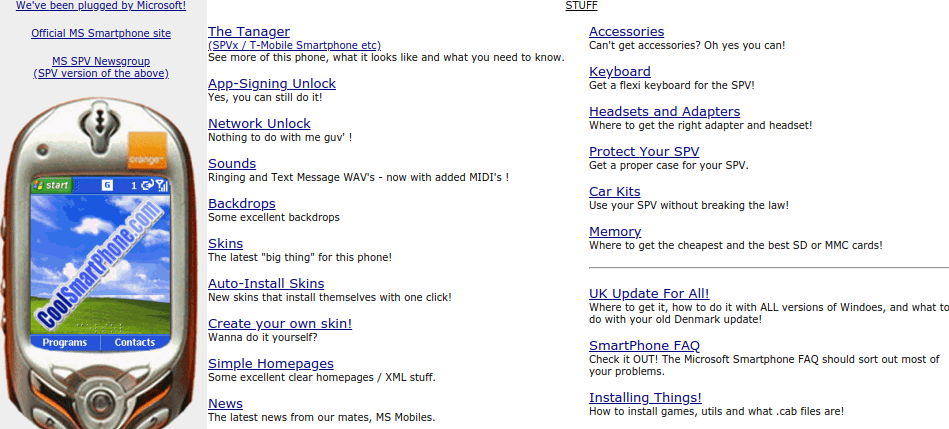
Task: Open Create your own skin! link
Action: (280, 323)
